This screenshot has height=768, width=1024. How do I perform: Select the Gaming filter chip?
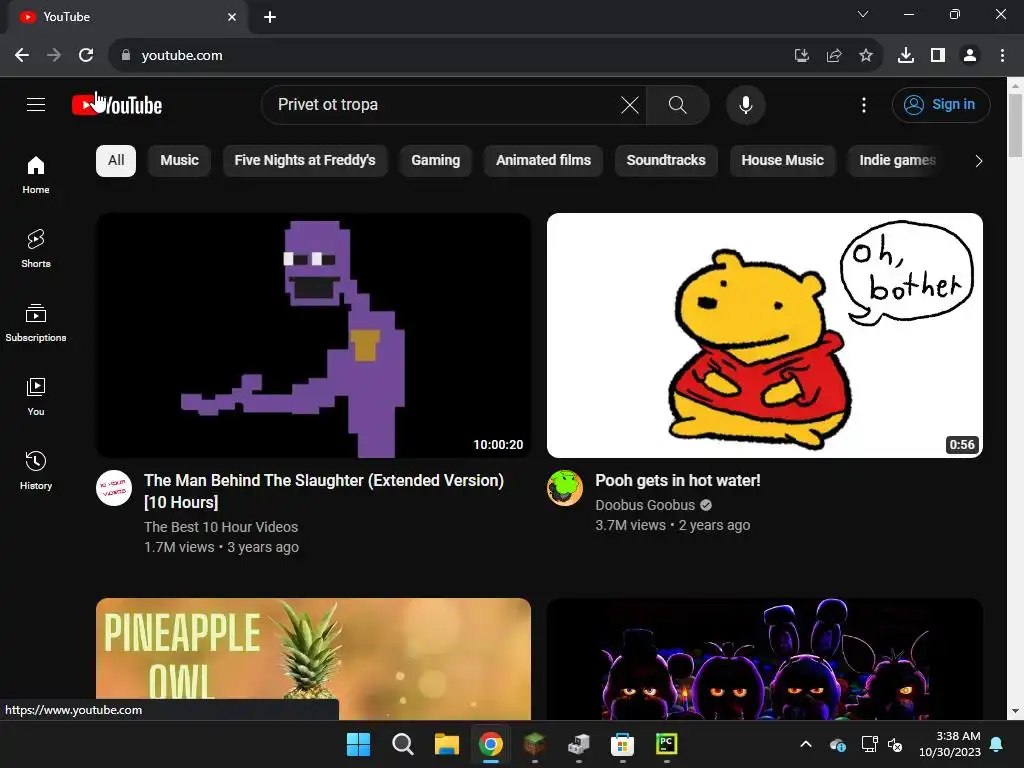click(x=436, y=161)
